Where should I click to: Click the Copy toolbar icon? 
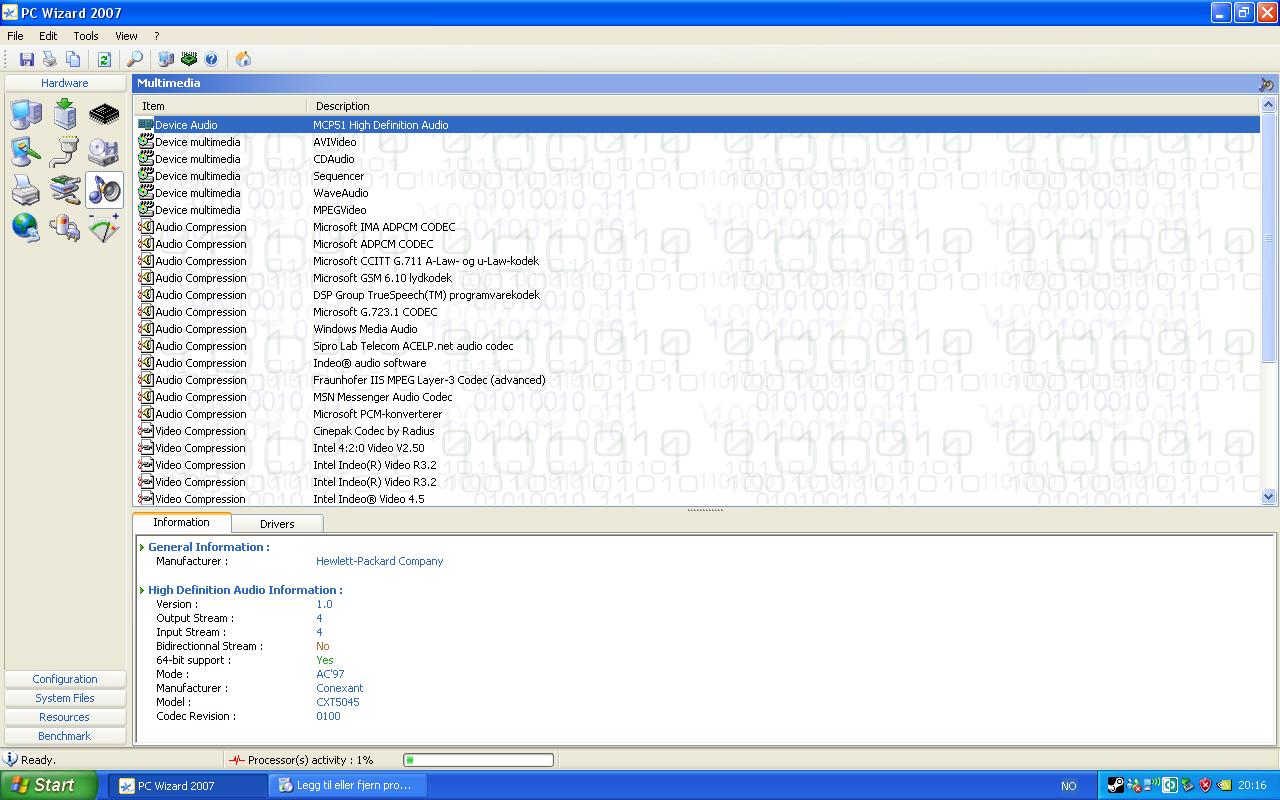(x=73, y=59)
